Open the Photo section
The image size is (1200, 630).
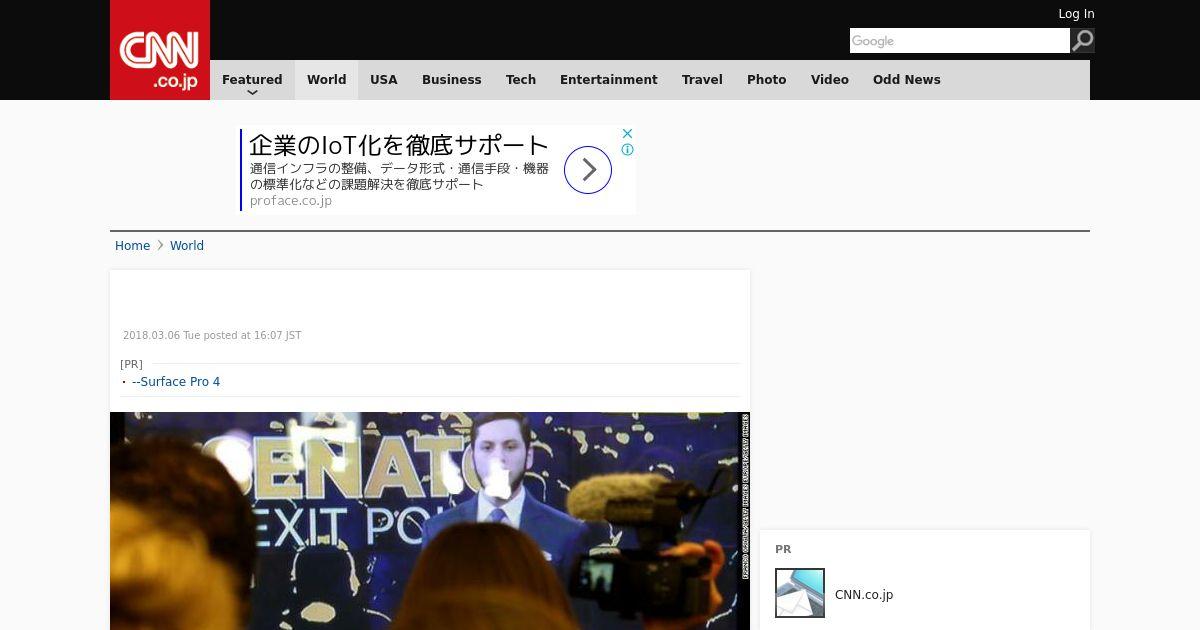click(x=767, y=80)
